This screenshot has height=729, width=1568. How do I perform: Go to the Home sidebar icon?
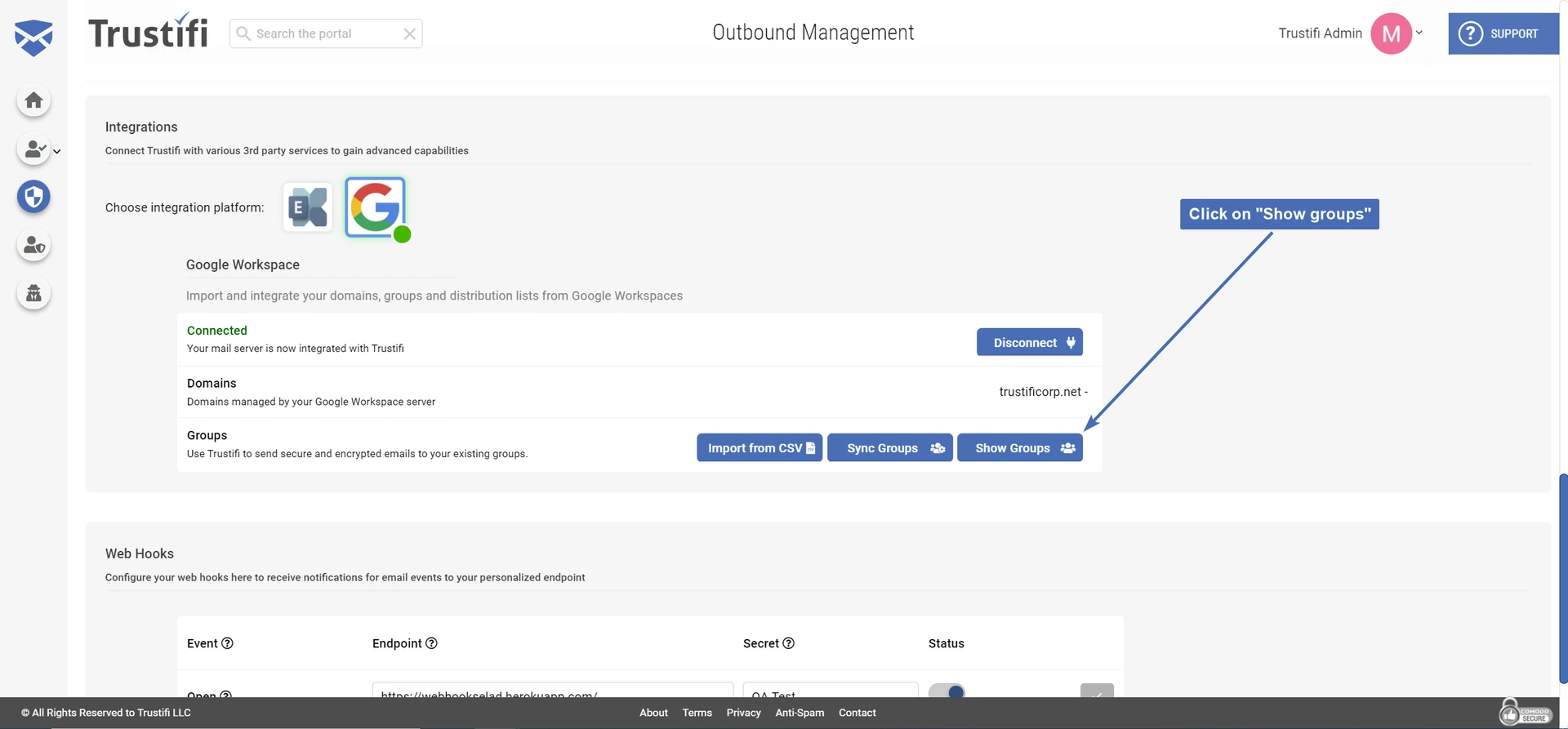(33, 100)
